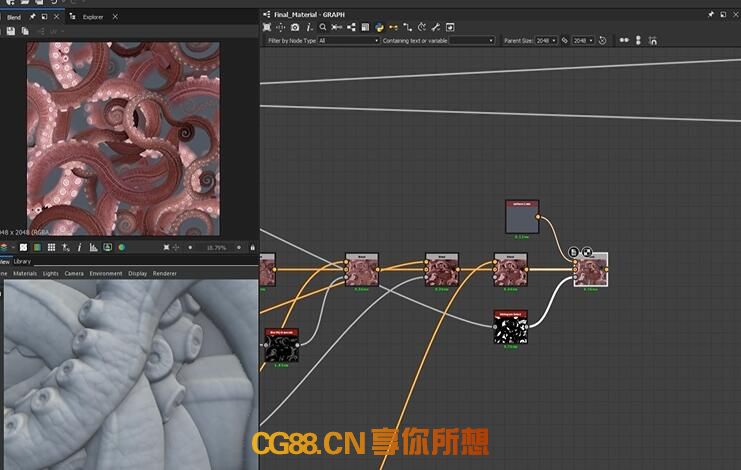
Task: Click the copy to clipboard icon in 2D view
Action: click(x=25, y=31)
